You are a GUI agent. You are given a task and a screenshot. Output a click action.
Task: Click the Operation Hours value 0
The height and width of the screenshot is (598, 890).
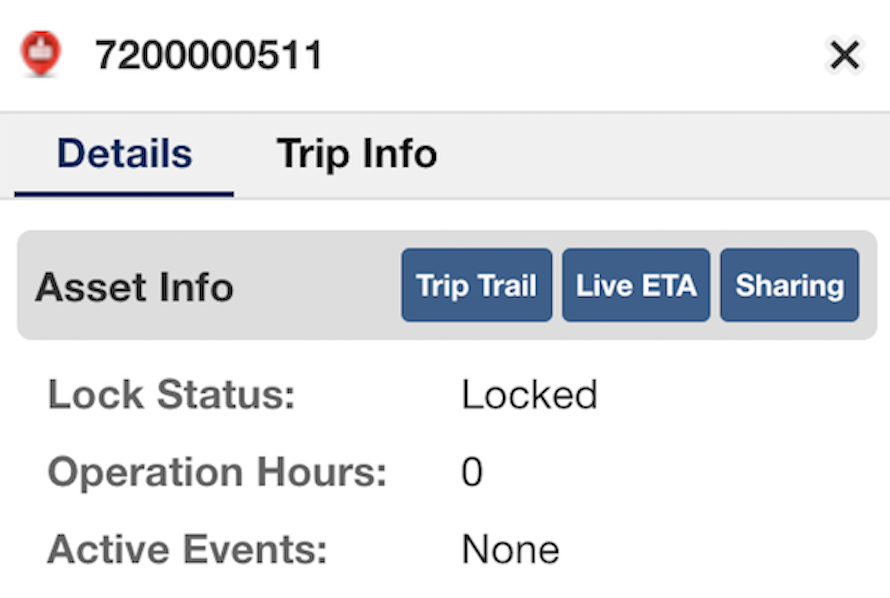(472, 471)
